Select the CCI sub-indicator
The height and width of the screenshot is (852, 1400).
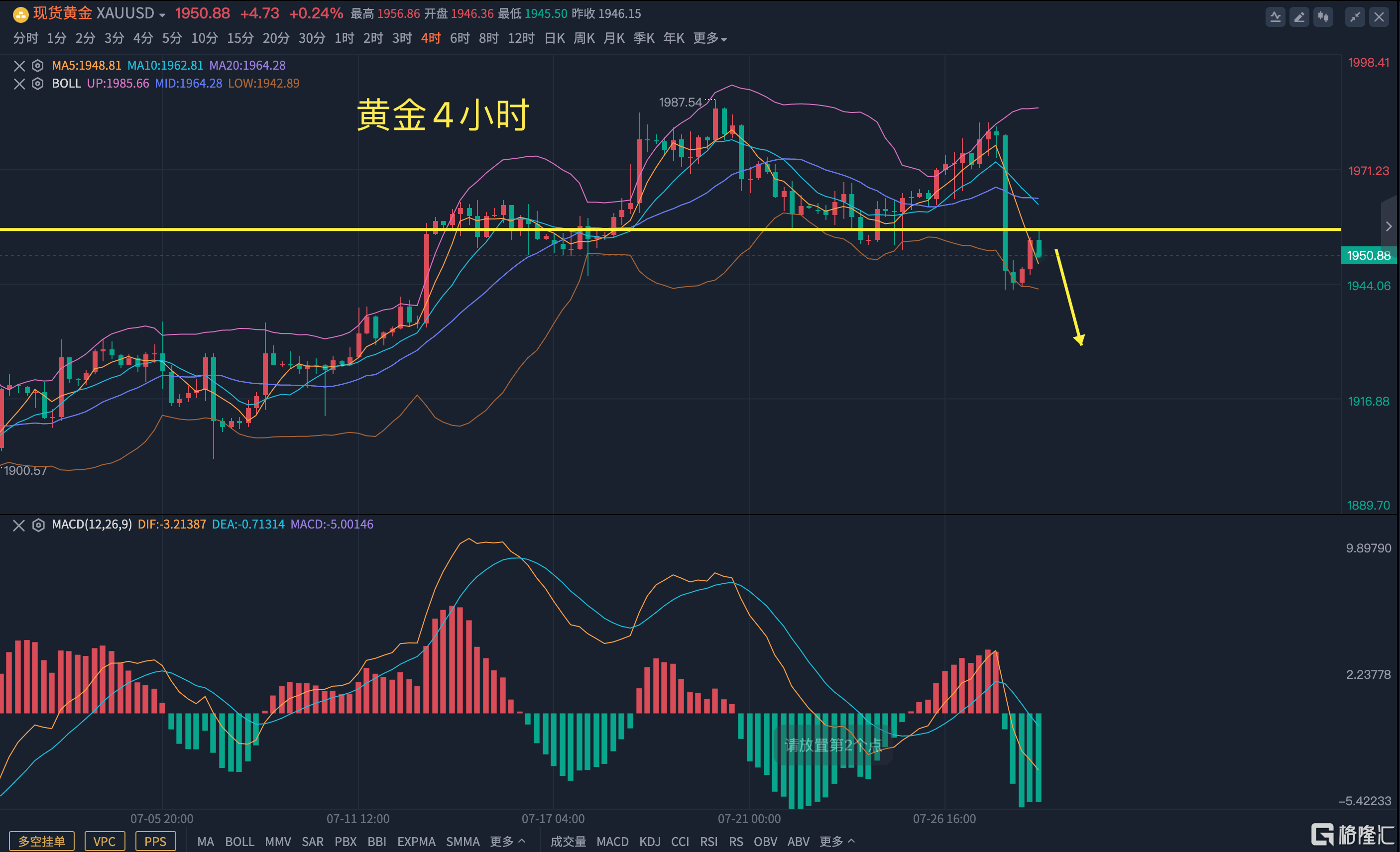point(680,842)
